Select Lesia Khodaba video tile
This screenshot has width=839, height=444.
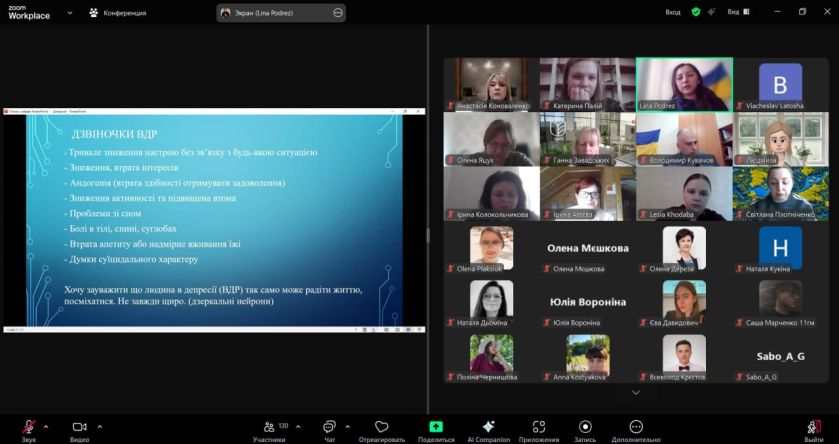[x=684, y=194]
